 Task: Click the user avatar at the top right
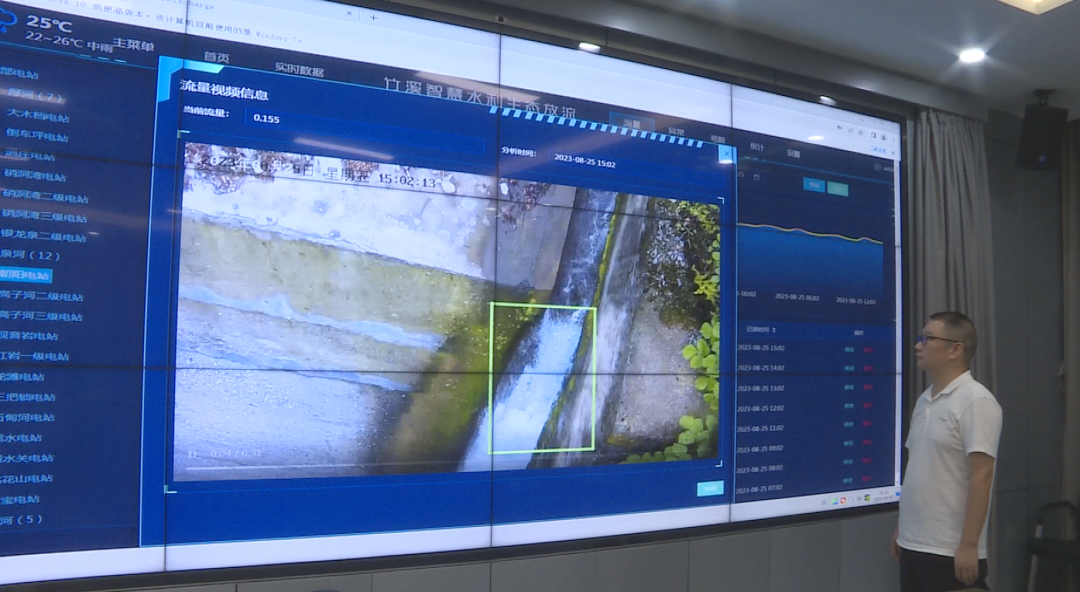tap(877, 166)
